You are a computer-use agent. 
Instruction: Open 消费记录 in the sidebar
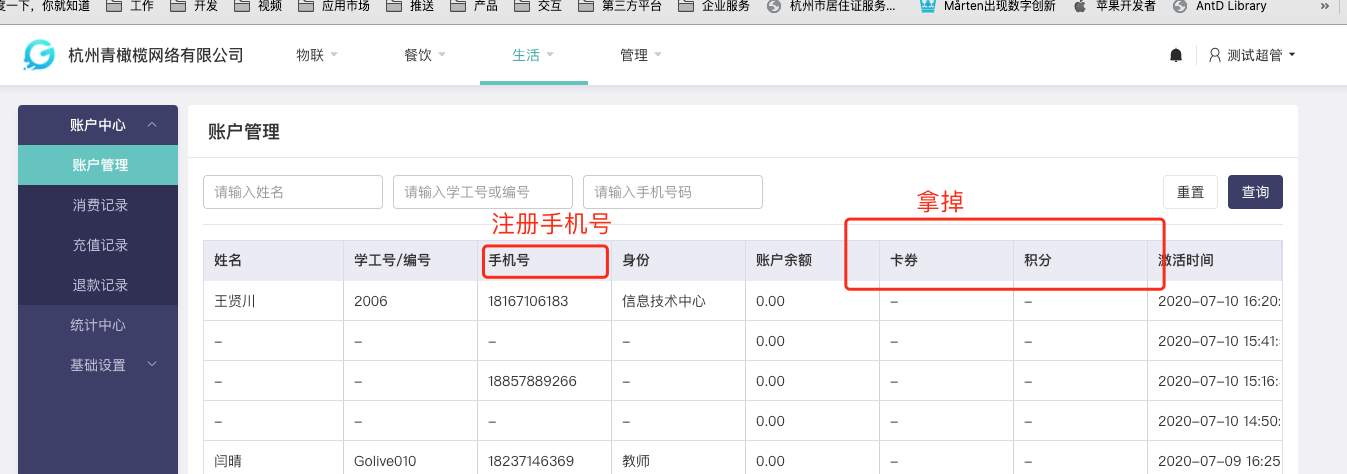click(98, 205)
